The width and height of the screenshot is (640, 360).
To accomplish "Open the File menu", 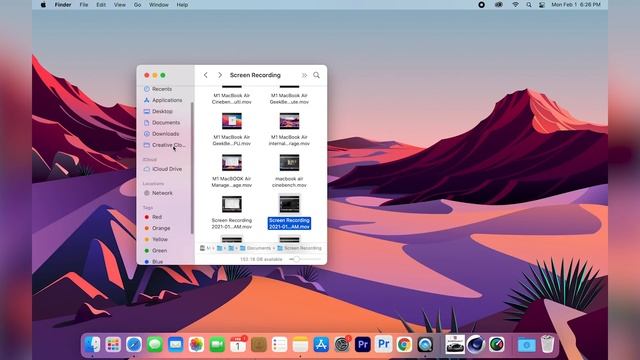I will pos(84,5).
